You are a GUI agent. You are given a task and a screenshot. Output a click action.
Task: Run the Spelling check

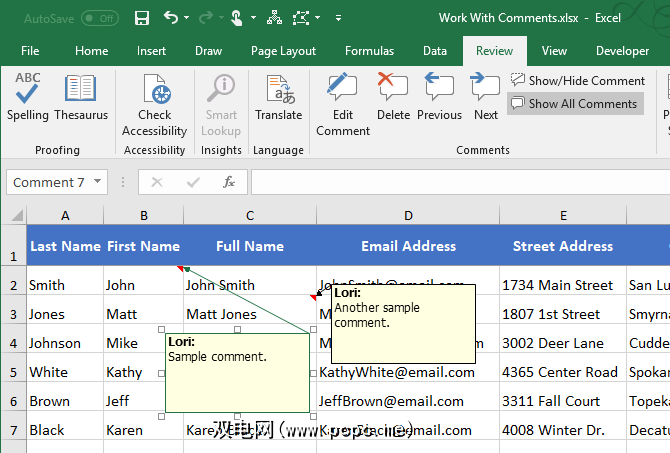coord(27,99)
